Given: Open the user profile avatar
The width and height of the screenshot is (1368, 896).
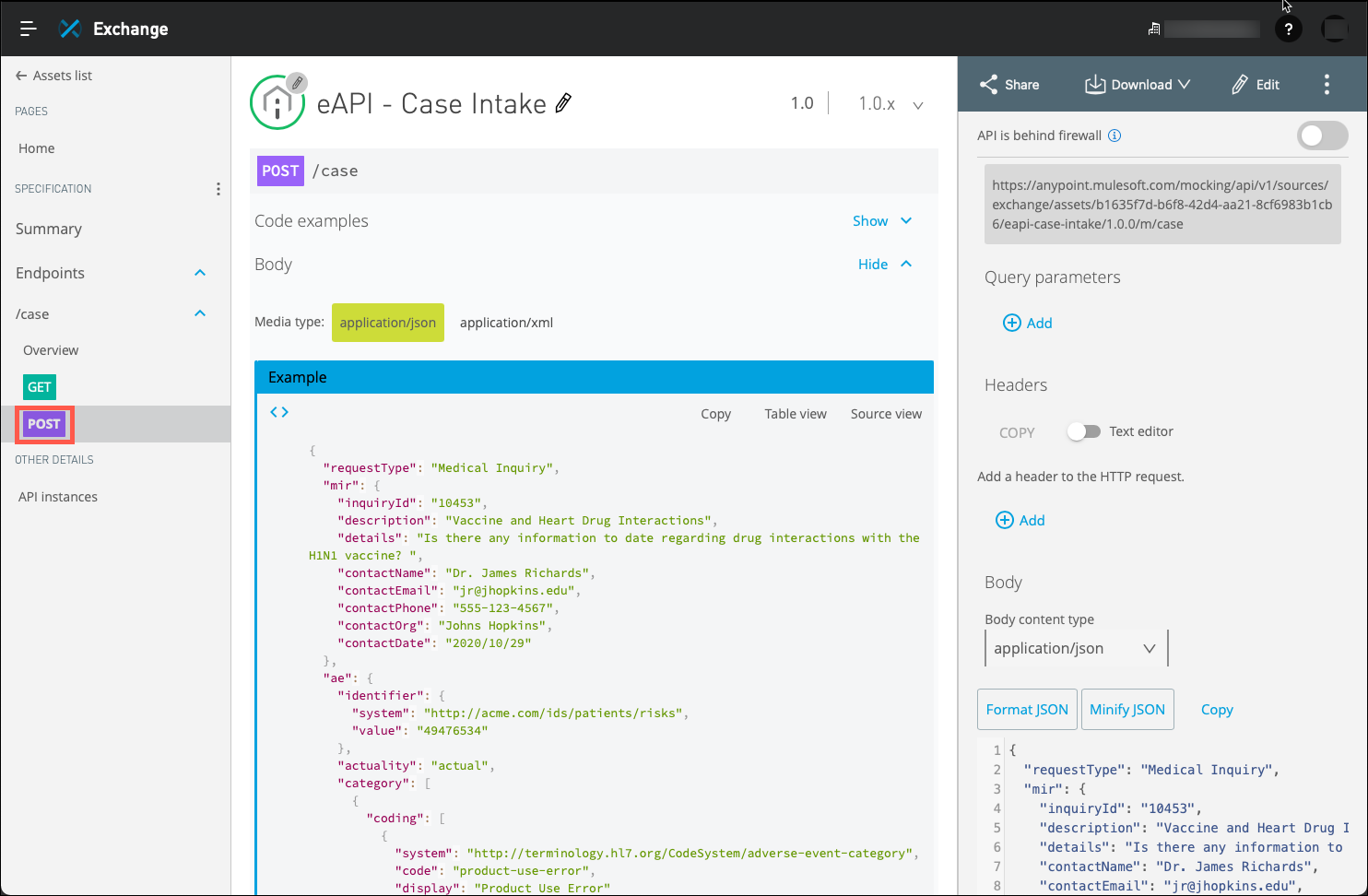Looking at the screenshot, I should 1334,29.
